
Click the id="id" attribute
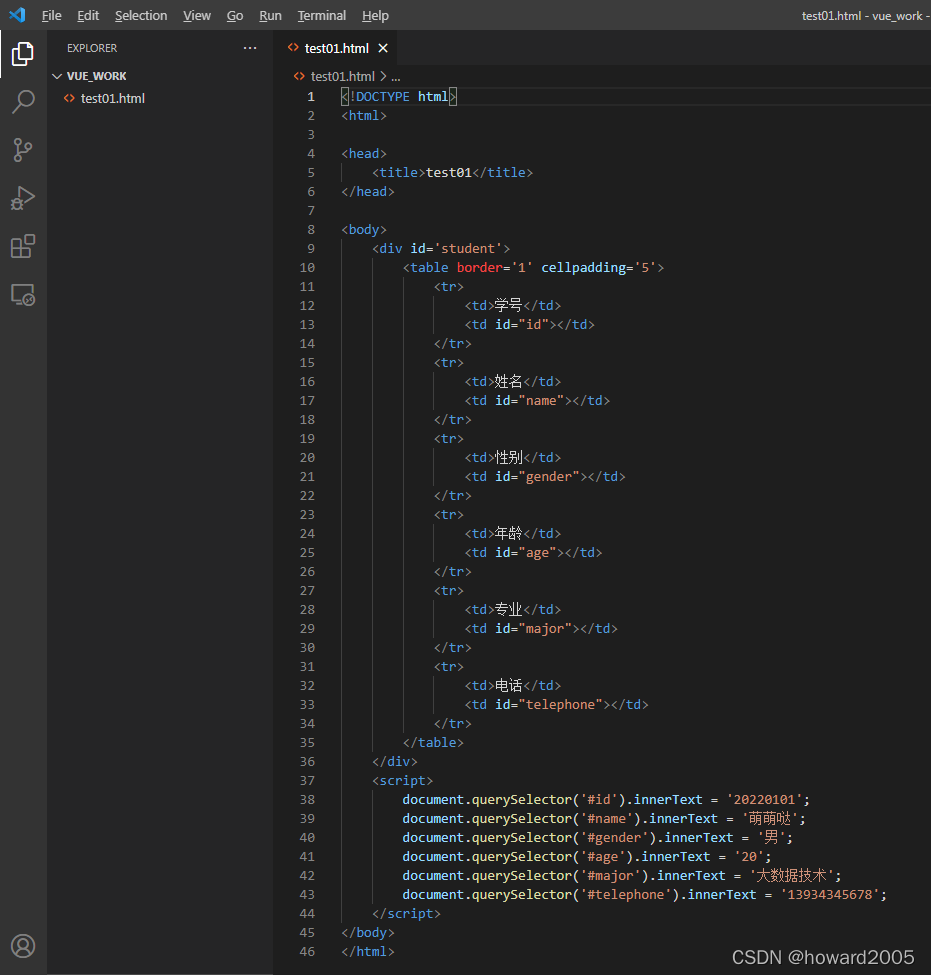[x=522, y=325]
